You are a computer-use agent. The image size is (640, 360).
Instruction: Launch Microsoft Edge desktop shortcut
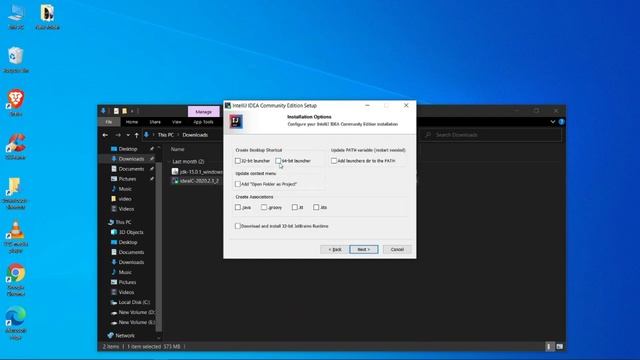(x=16, y=323)
